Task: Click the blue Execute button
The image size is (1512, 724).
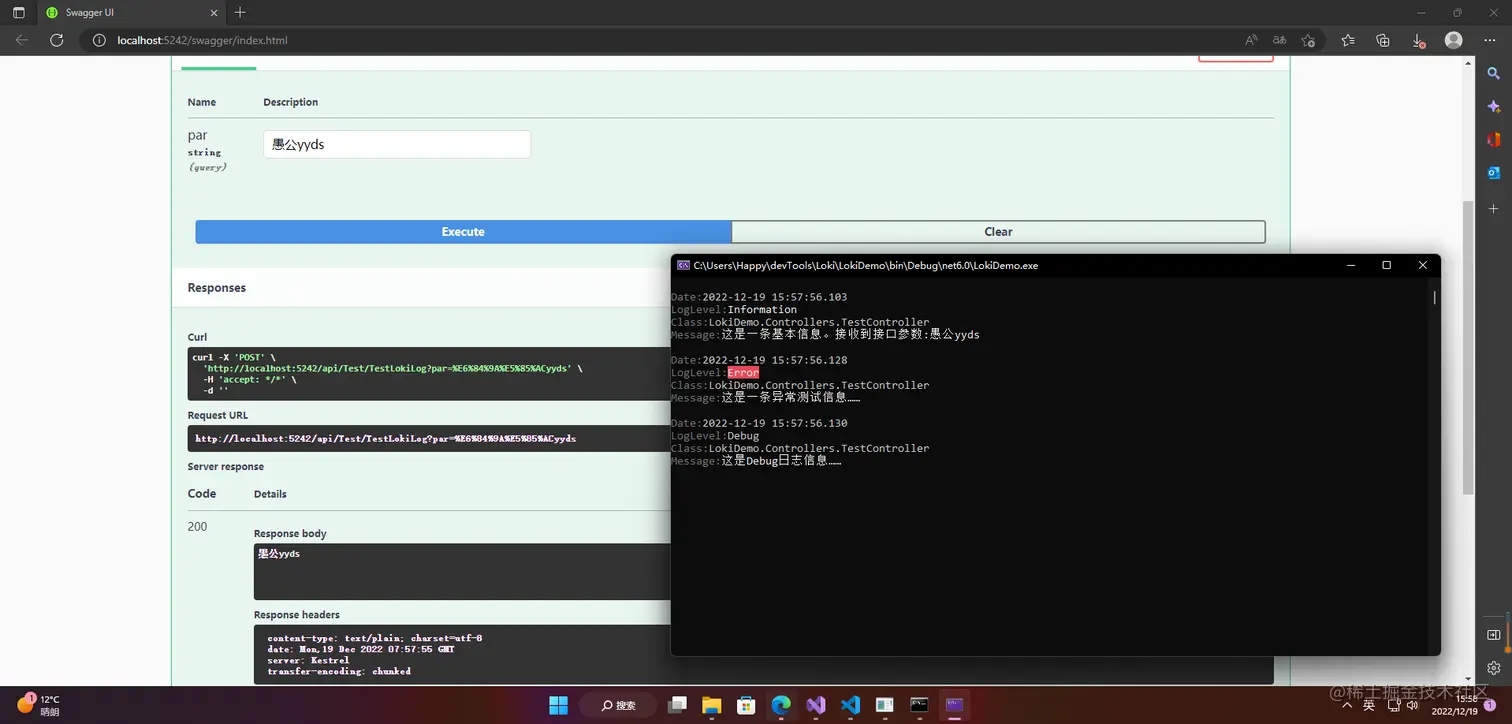Action: click(463, 232)
